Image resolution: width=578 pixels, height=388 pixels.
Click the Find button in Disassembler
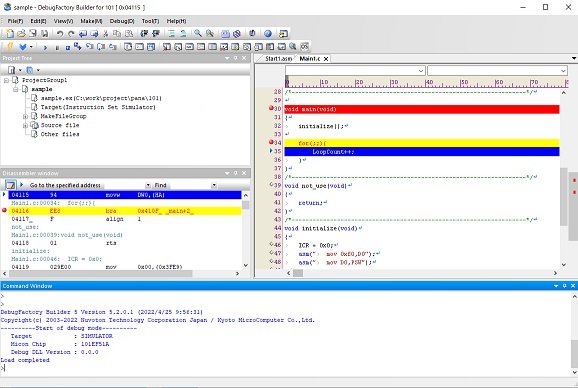click(x=160, y=185)
